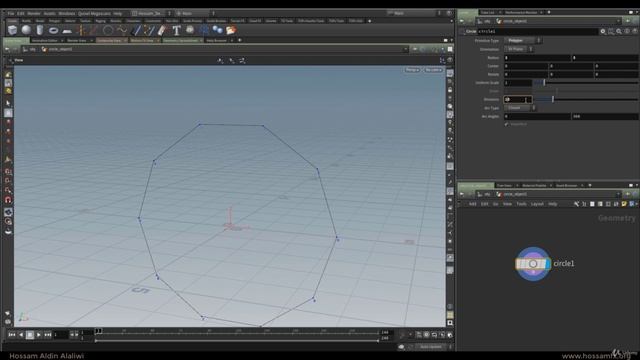Open the File menu
This screenshot has width=640, height=360.
click(x=11, y=13)
